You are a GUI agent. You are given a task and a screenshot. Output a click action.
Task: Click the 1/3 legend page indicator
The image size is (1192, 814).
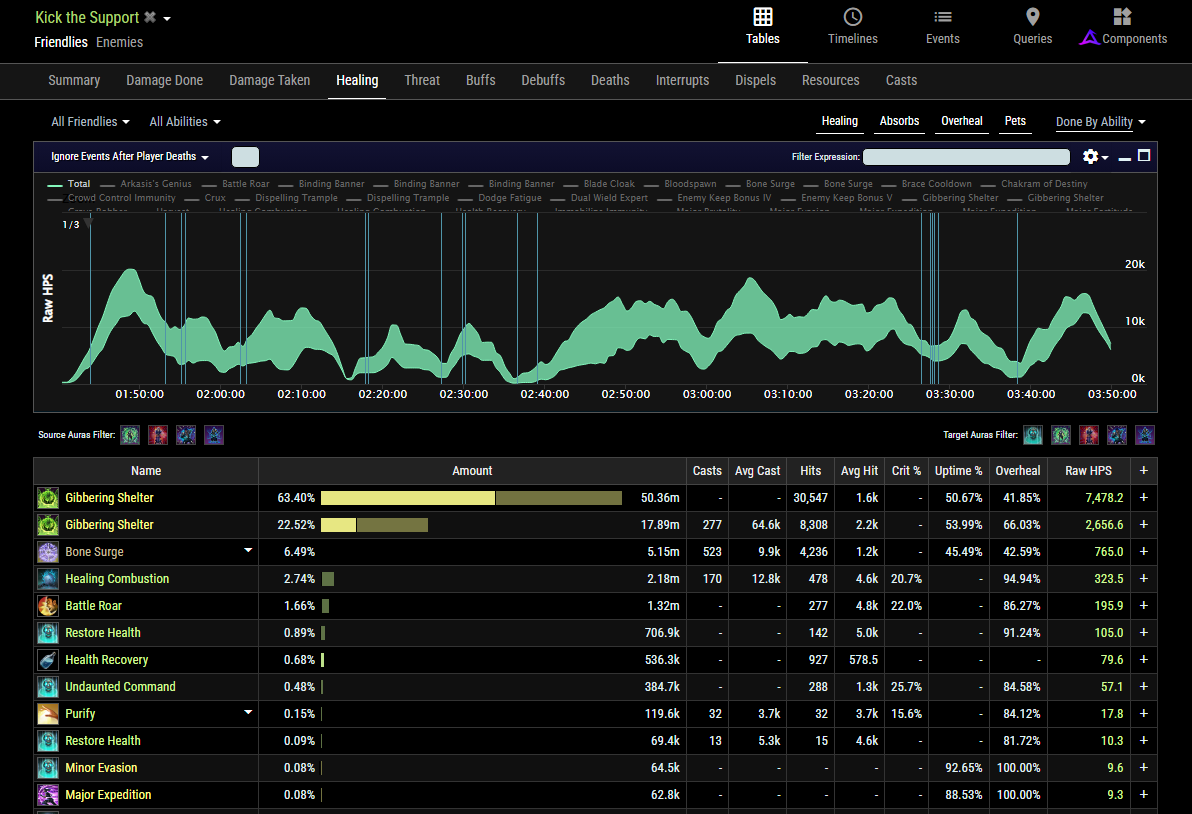point(71,224)
